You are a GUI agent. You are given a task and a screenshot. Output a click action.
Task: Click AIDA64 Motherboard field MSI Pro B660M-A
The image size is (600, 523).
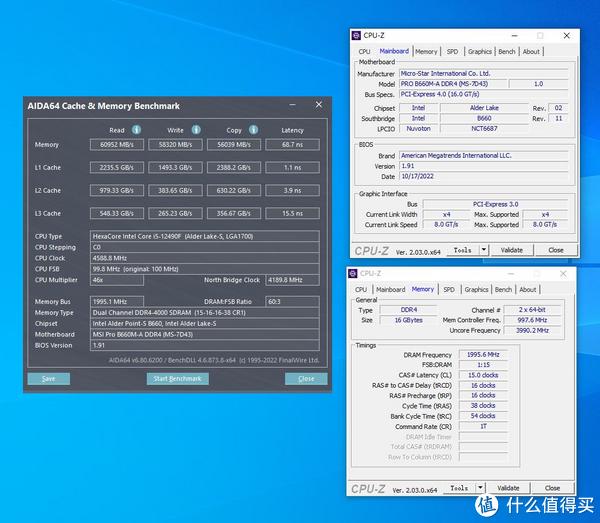coord(205,334)
